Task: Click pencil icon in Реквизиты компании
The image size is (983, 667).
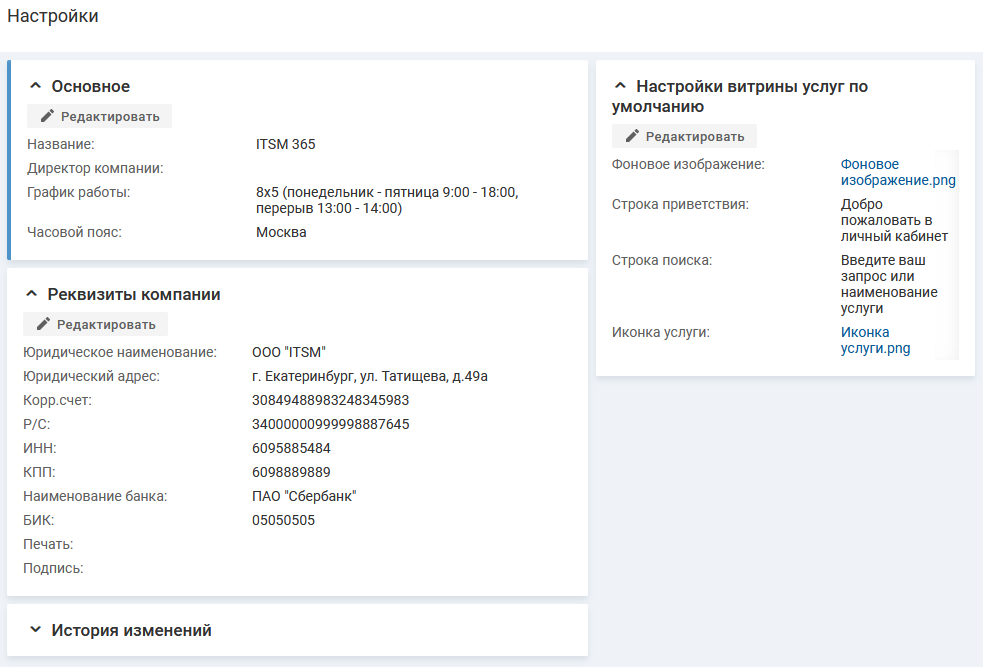Action: point(43,324)
